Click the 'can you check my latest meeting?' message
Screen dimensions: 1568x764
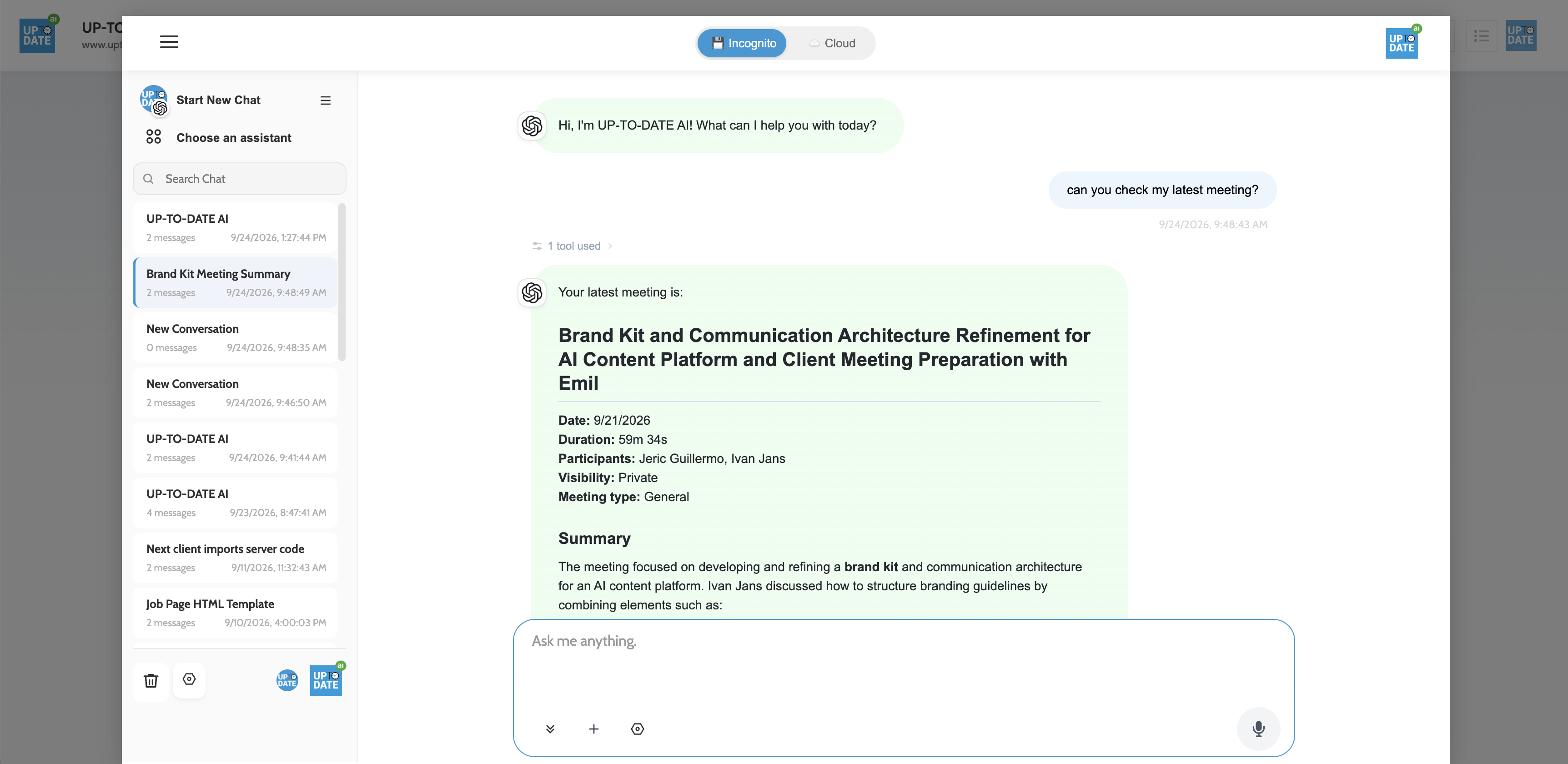[x=1162, y=190]
